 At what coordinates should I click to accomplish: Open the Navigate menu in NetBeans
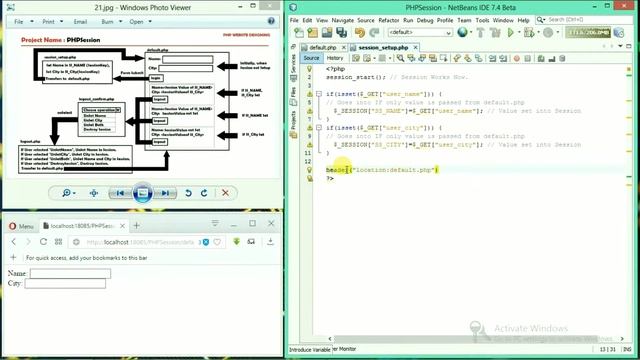(342, 20)
